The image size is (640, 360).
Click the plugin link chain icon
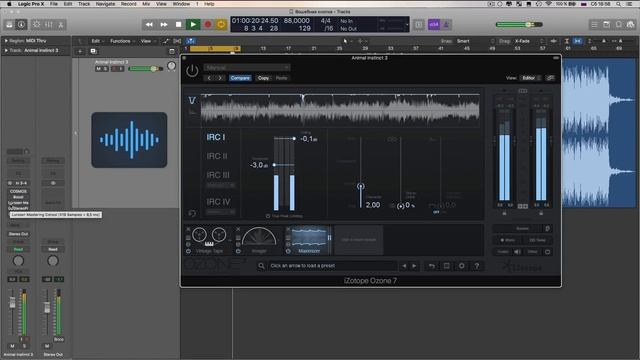click(x=550, y=78)
